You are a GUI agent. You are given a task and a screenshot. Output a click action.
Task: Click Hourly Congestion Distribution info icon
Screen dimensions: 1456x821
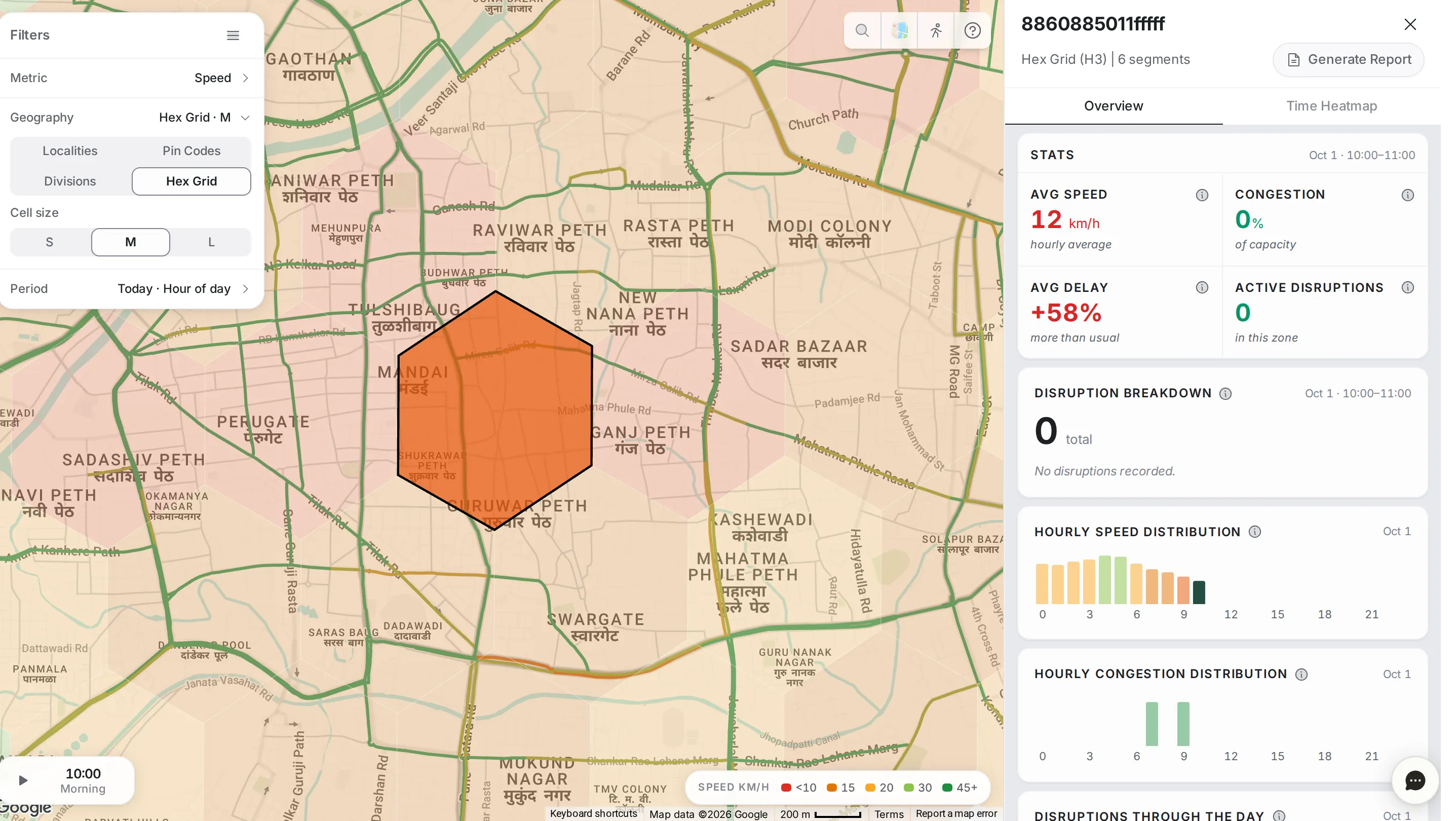coord(1301,675)
